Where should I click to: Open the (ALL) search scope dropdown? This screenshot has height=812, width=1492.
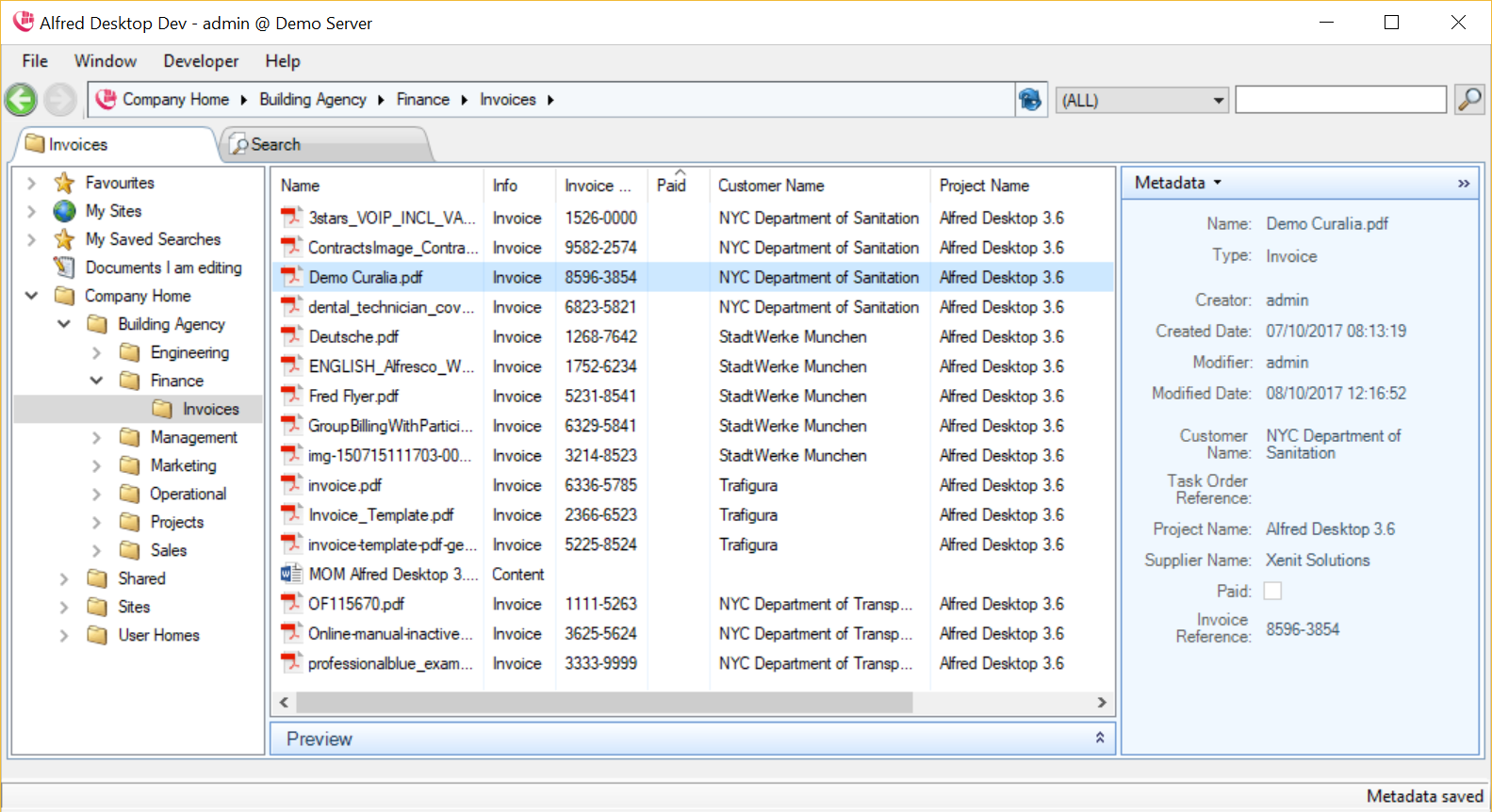1142,100
